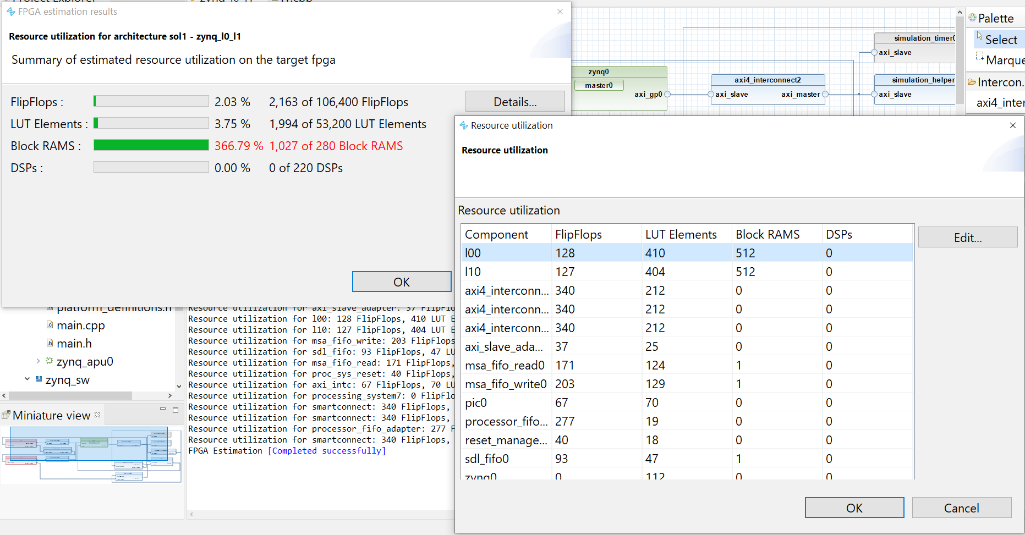Image resolution: width=1025 pixels, height=535 pixels.
Task: Activate the Miniature view tab
Action: coord(51,415)
